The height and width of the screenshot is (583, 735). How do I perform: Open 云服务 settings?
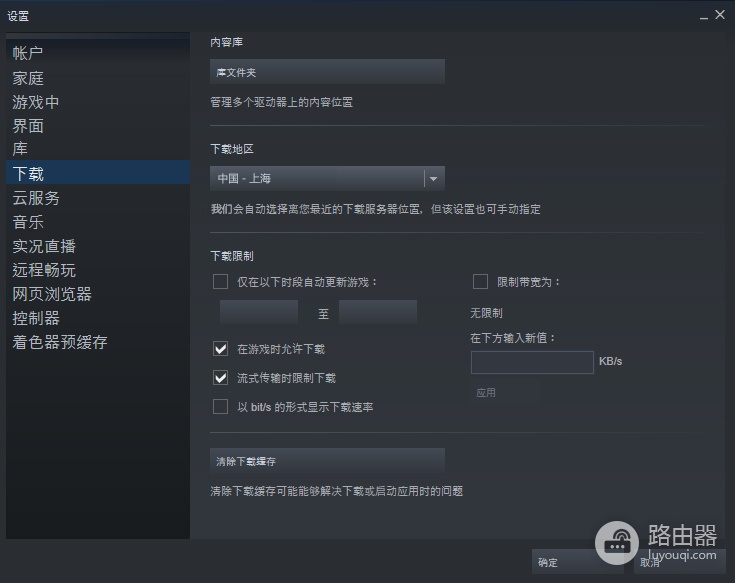98,198
